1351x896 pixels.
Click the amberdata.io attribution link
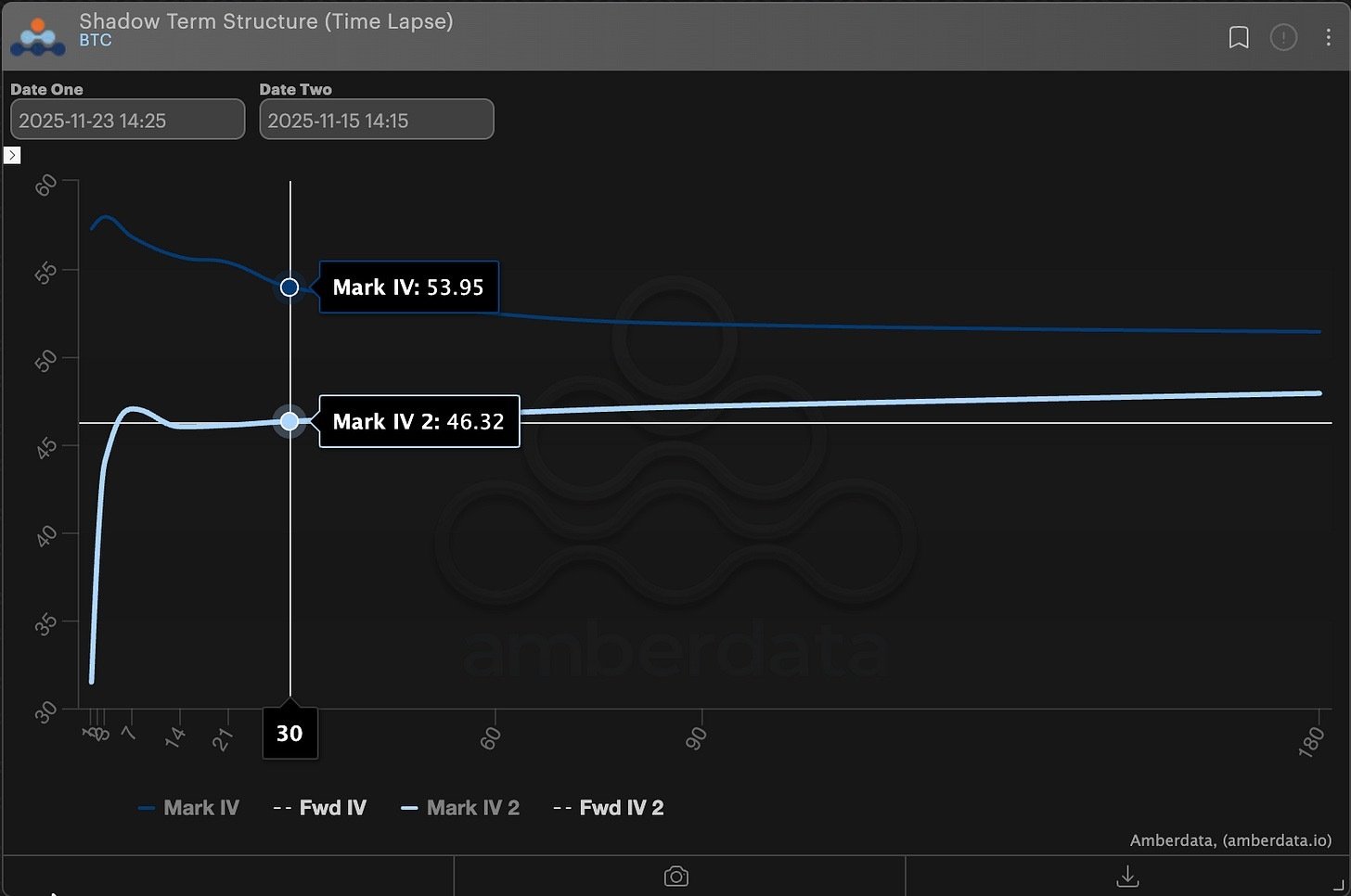[x=1280, y=840]
